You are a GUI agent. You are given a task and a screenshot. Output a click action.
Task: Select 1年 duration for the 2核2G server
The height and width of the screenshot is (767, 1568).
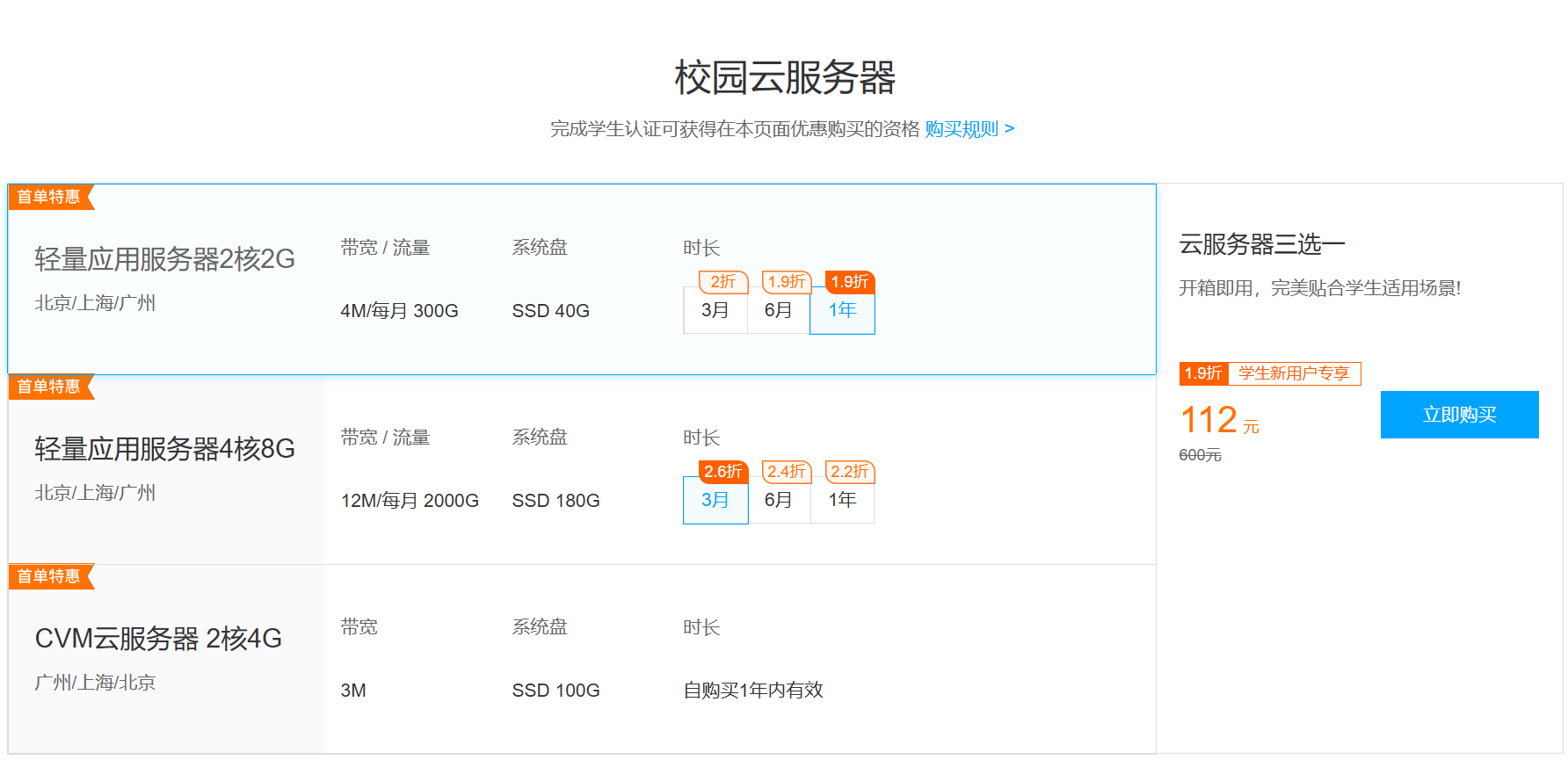[842, 310]
